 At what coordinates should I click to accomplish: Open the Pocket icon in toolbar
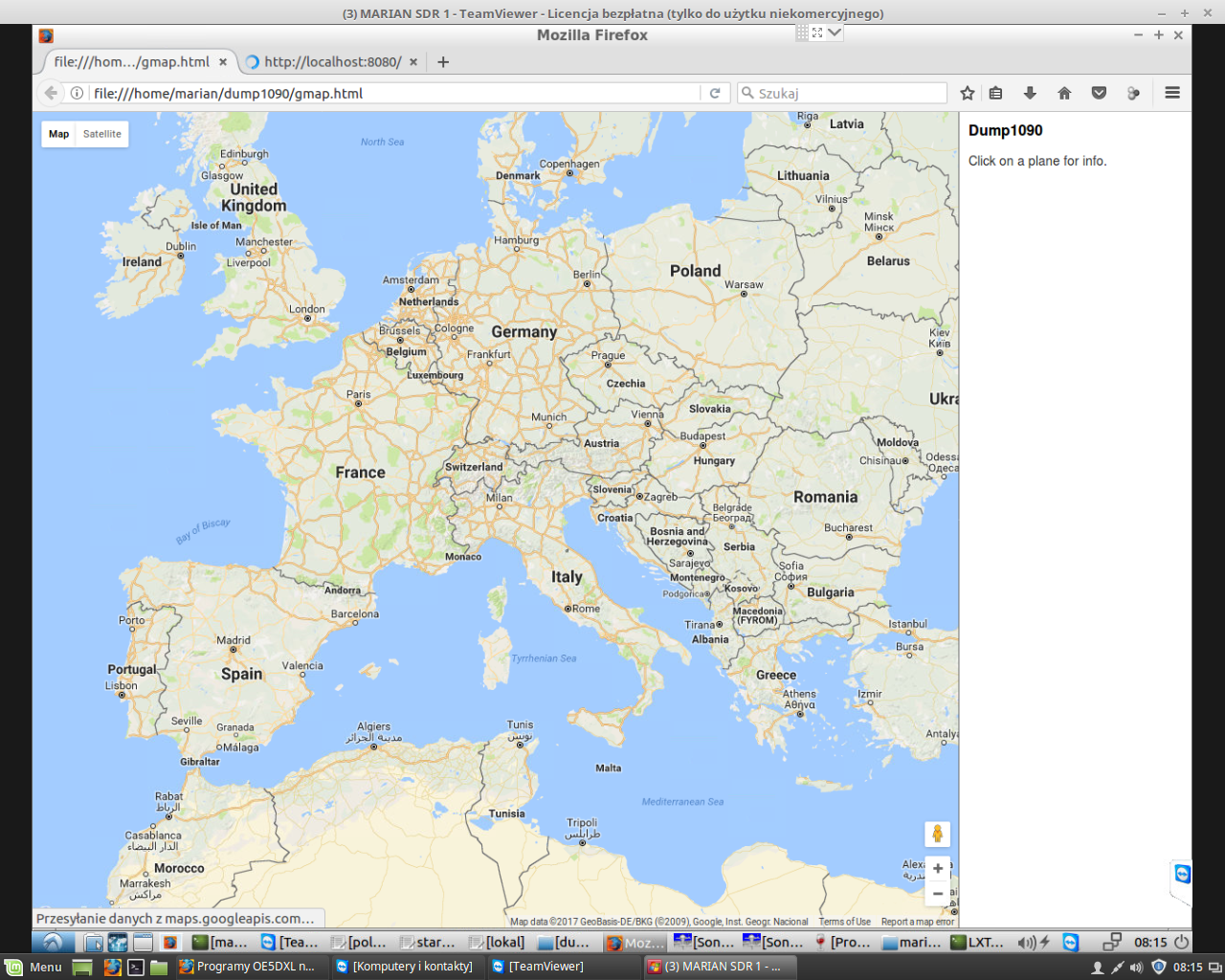tap(1099, 93)
